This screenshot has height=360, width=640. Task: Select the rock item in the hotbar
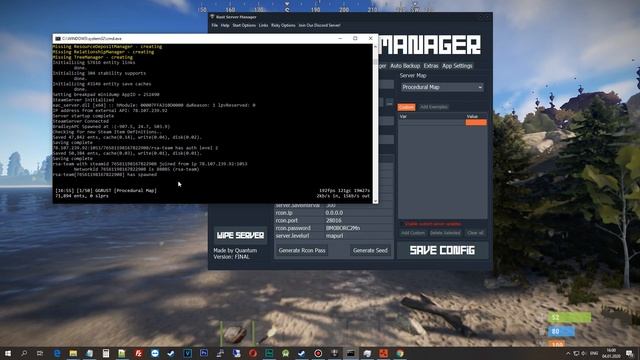236,334
